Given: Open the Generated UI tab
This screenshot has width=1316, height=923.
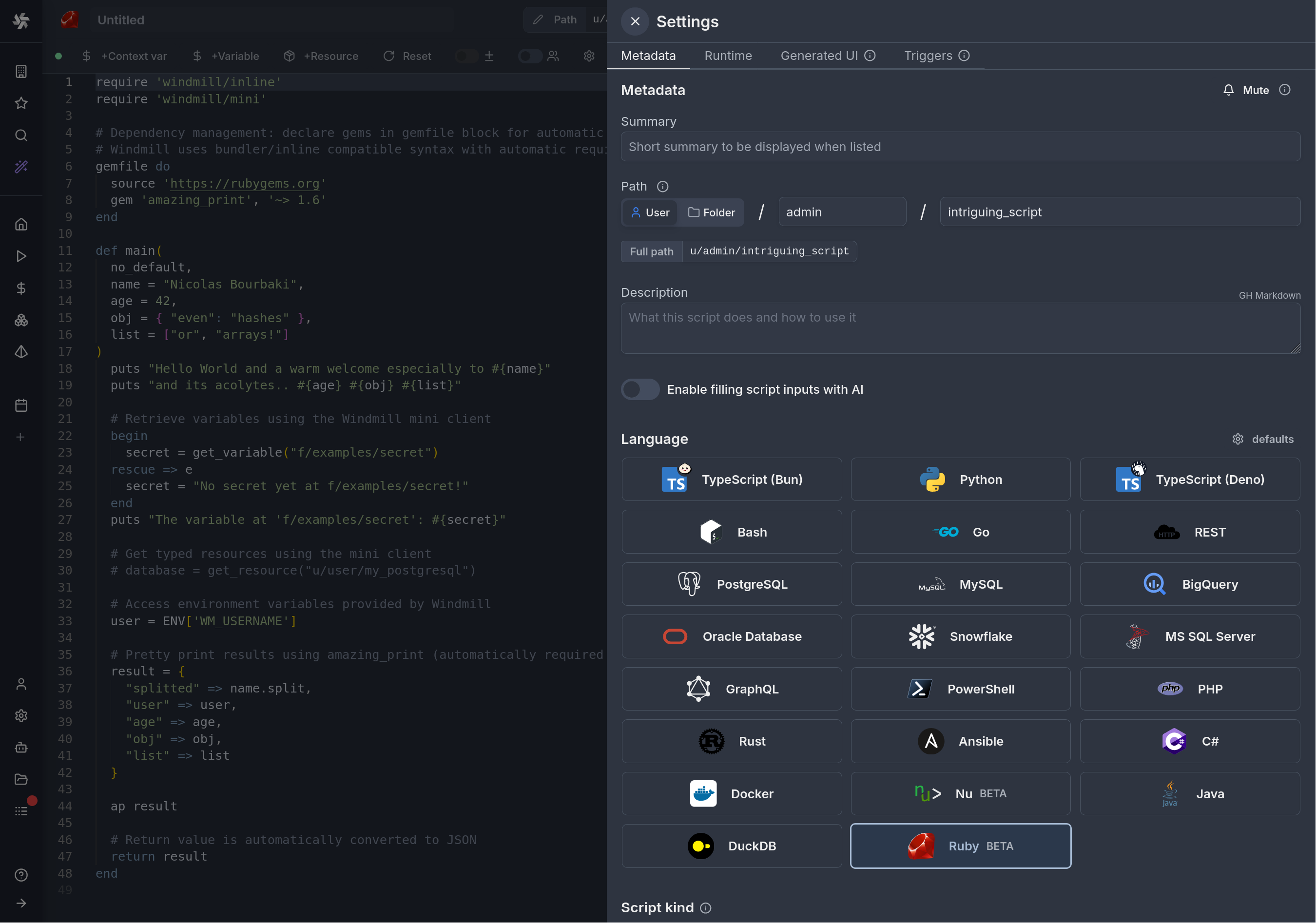Looking at the screenshot, I should click(819, 56).
